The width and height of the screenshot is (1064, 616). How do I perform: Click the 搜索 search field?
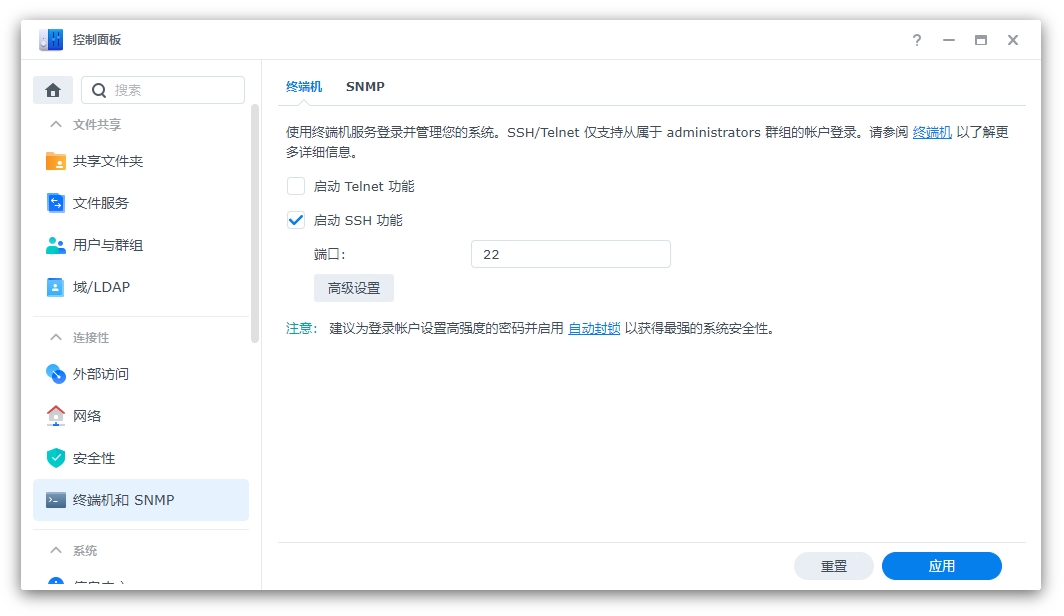163,90
